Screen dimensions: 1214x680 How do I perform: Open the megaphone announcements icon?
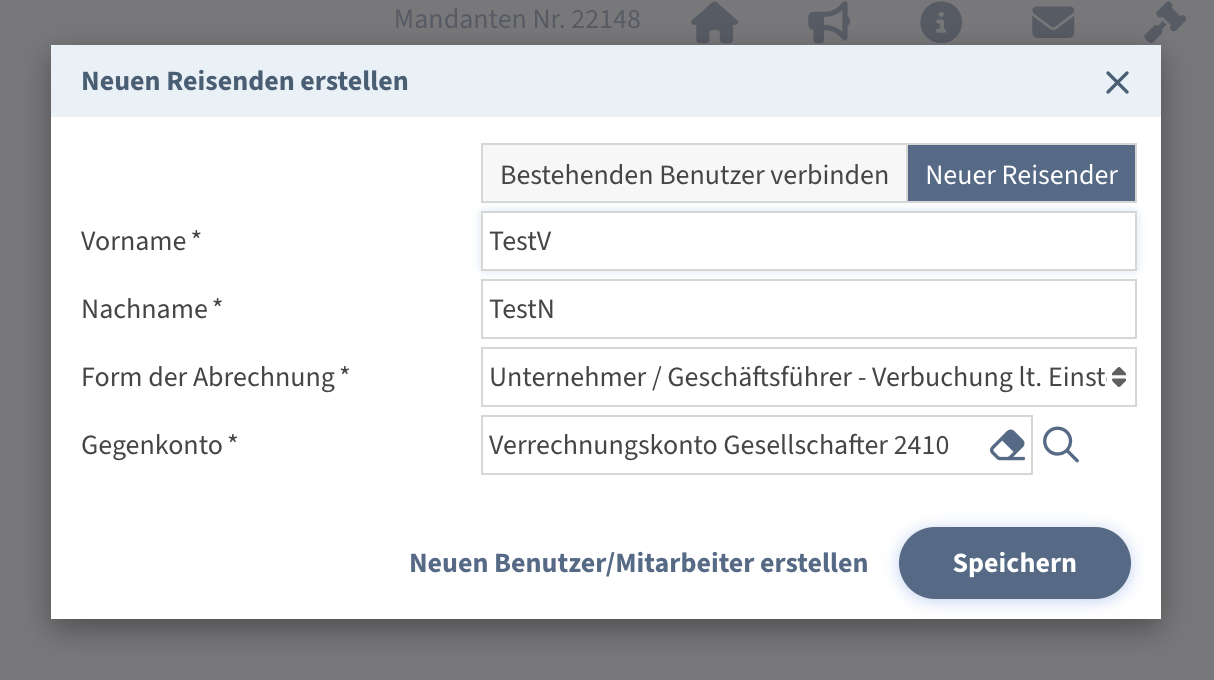pyautogui.click(x=828, y=23)
